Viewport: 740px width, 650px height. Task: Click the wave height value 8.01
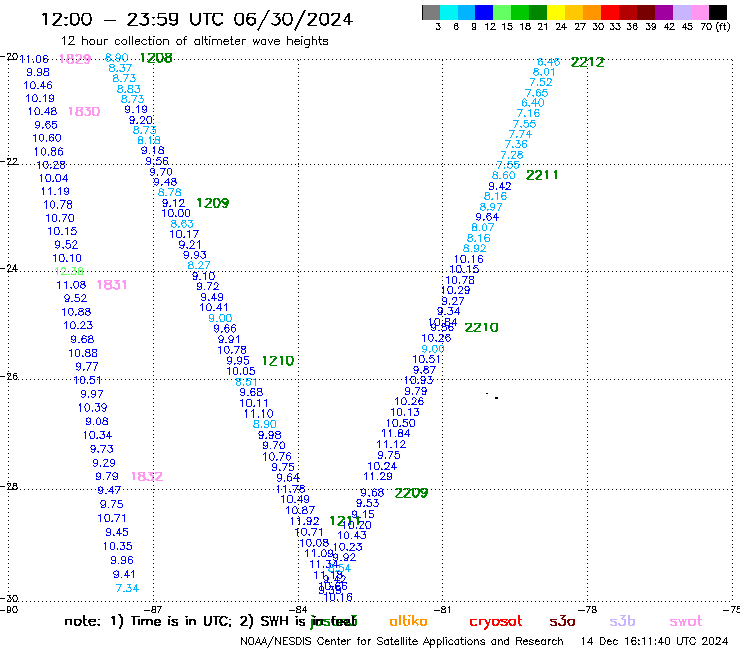(544, 72)
